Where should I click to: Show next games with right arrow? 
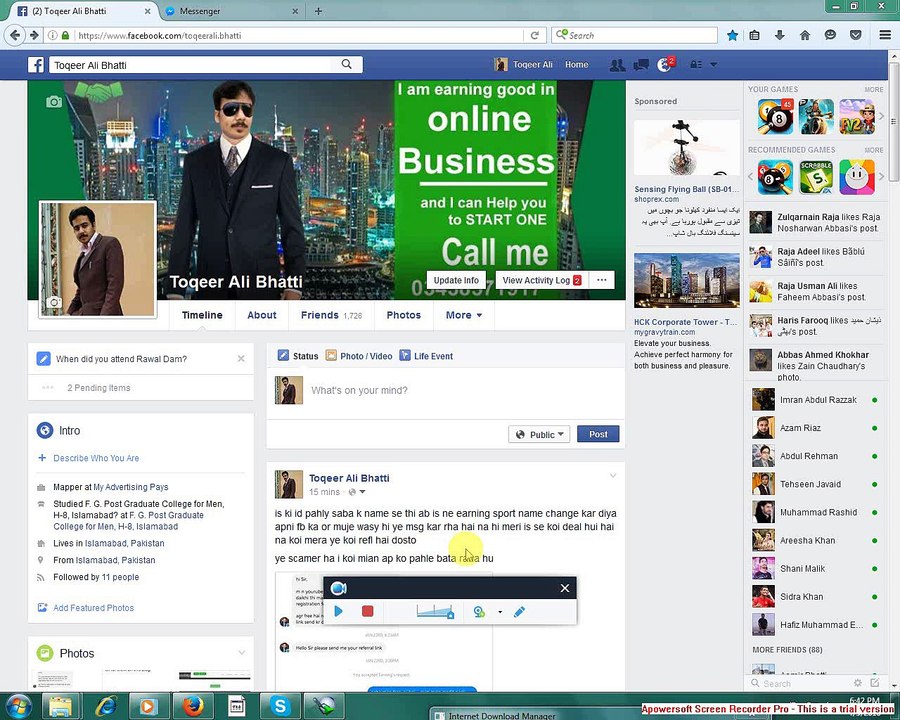click(882, 117)
